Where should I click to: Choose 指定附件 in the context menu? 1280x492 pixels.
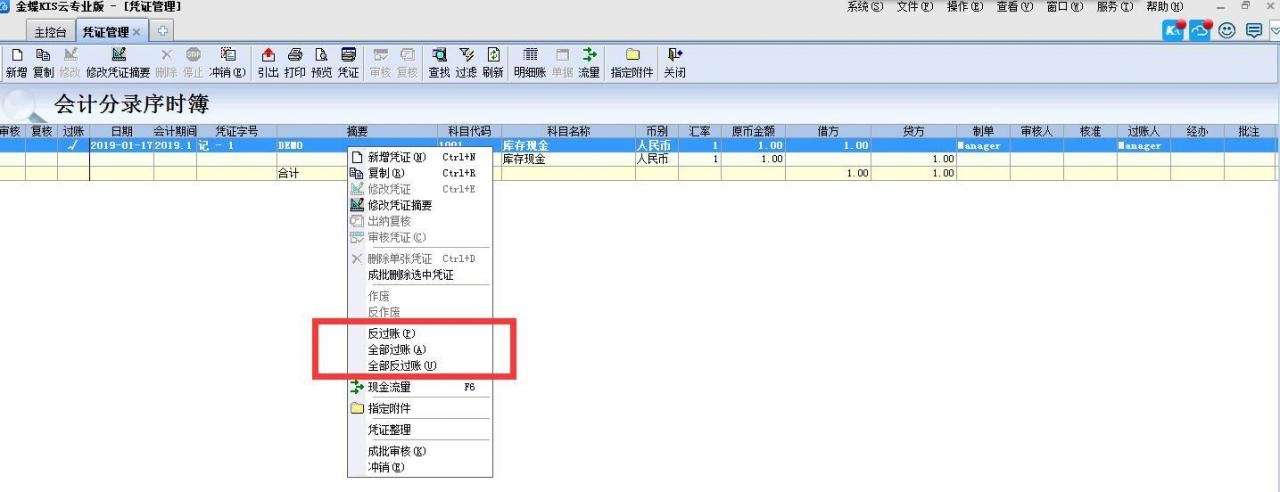coord(419,408)
